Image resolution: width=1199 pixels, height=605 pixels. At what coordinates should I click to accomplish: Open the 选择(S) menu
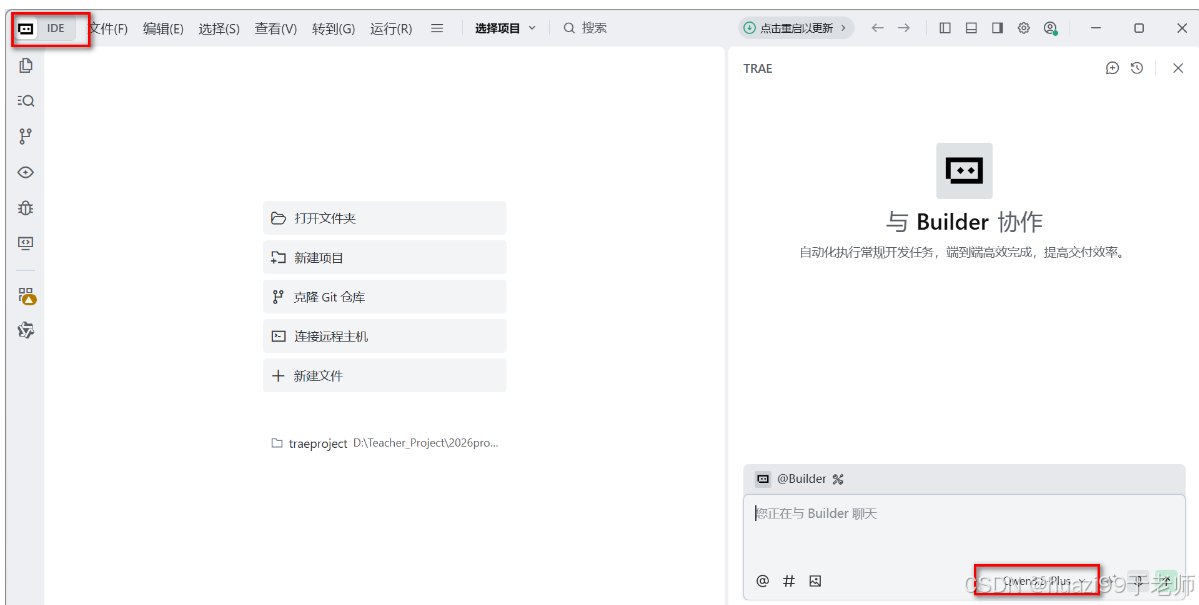tap(219, 28)
